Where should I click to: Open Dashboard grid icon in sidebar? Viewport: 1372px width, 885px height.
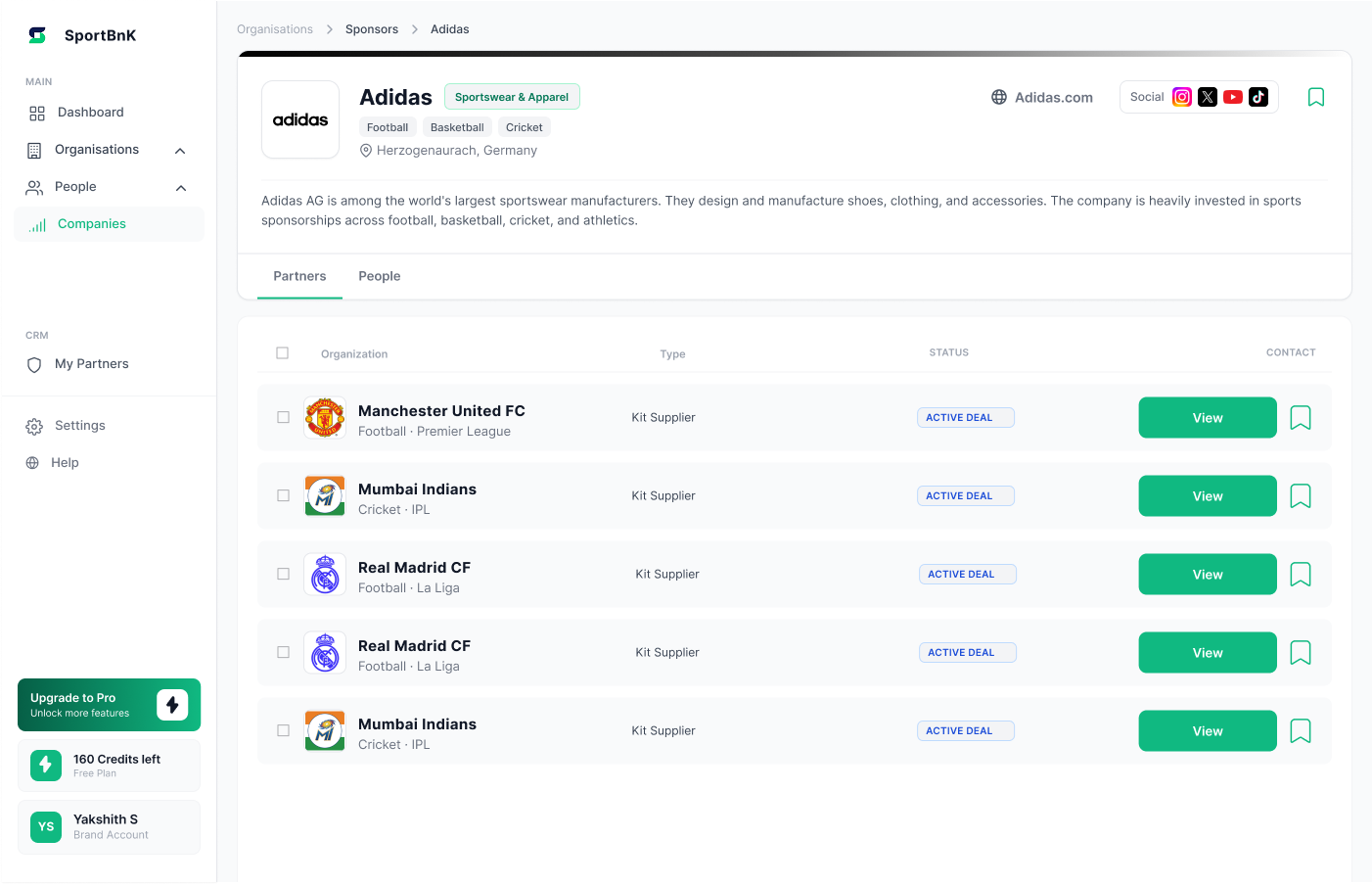[37, 114]
